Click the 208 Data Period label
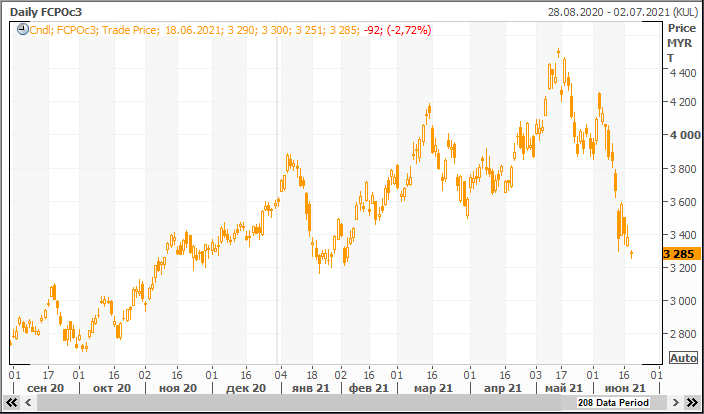Viewport: 704px width, 414px height. tap(612, 402)
